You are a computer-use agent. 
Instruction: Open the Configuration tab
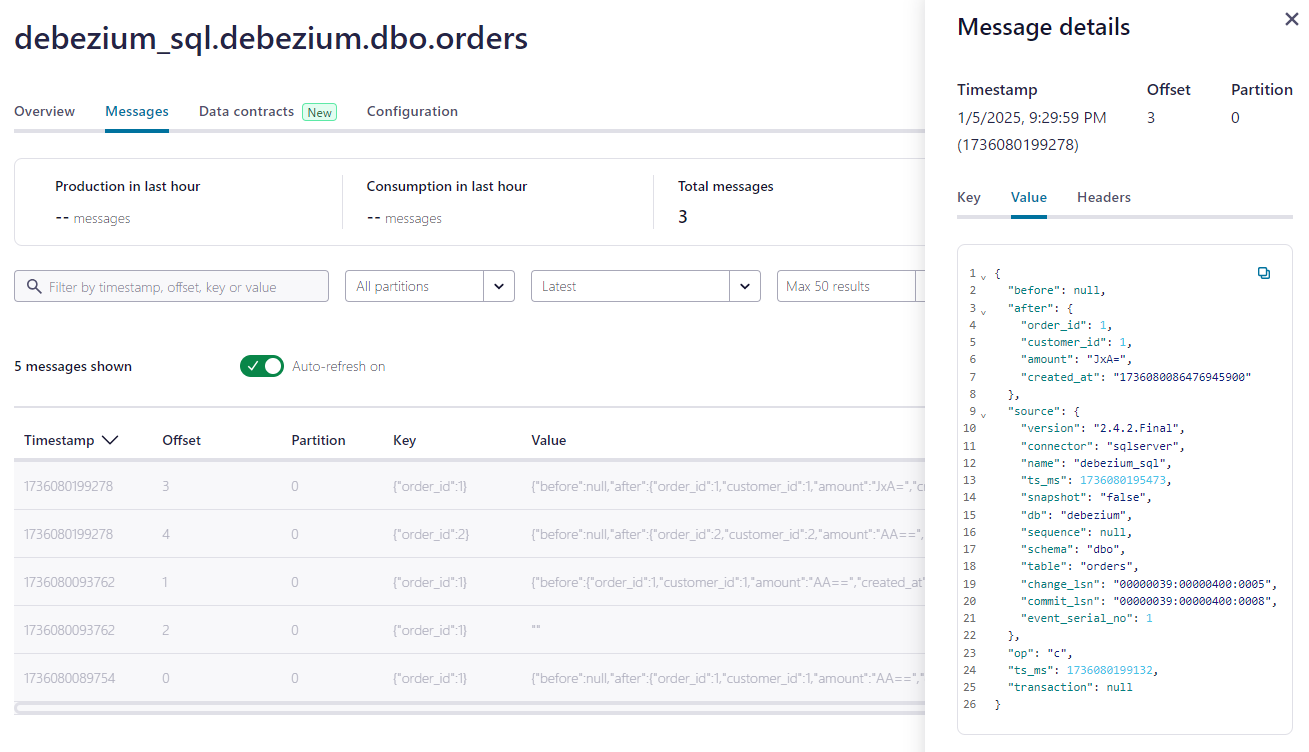[x=412, y=112]
